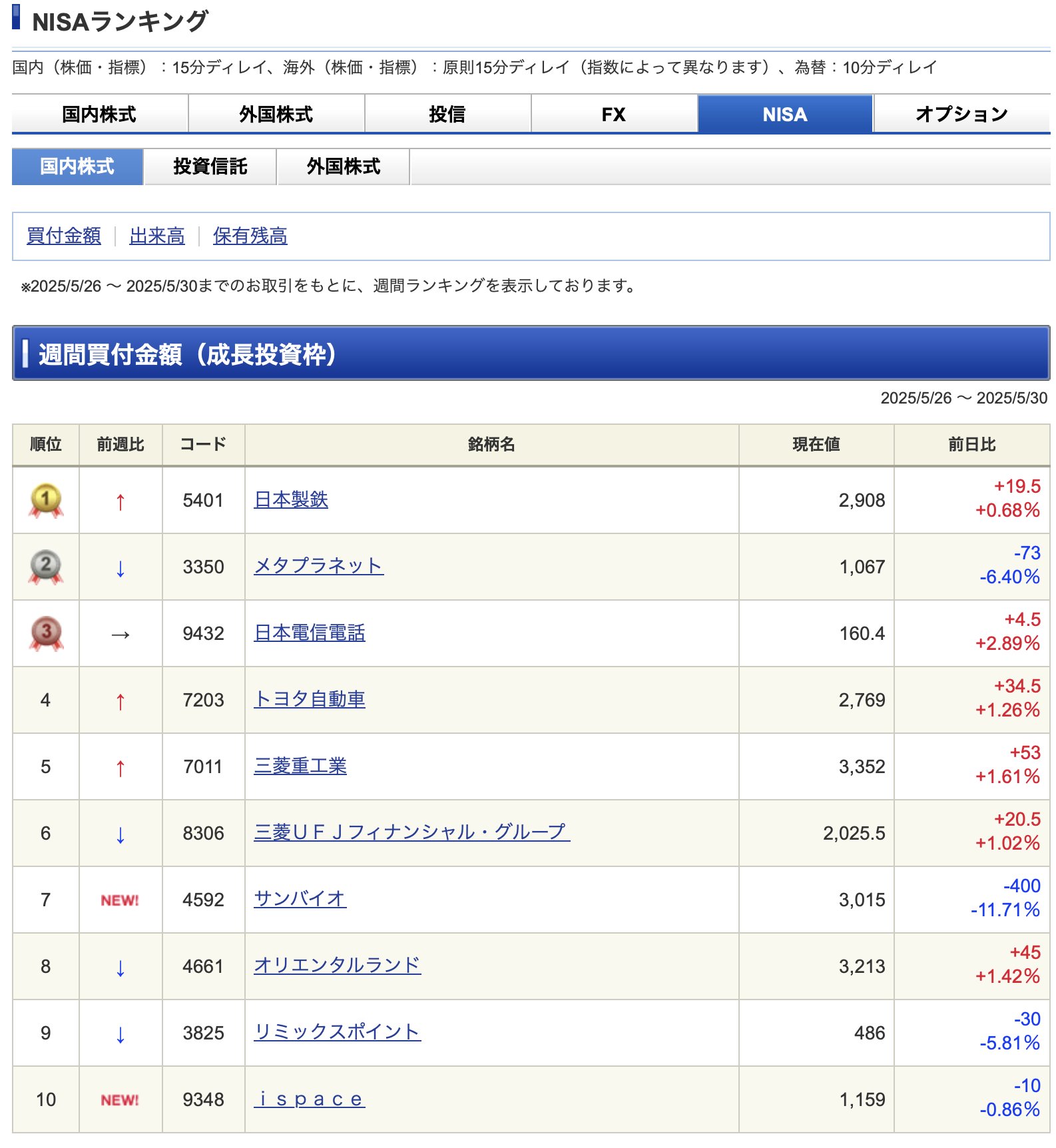Click the コード column header
The height and width of the screenshot is (1148, 1056).
pos(204,444)
